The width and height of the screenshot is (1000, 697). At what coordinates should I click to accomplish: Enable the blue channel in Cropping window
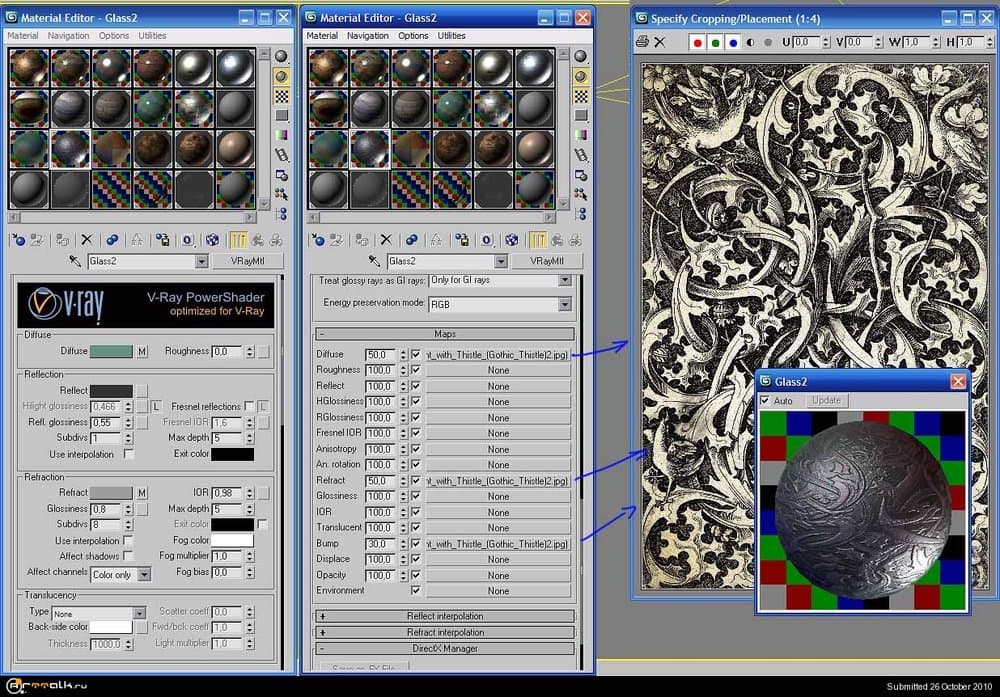point(733,43)
